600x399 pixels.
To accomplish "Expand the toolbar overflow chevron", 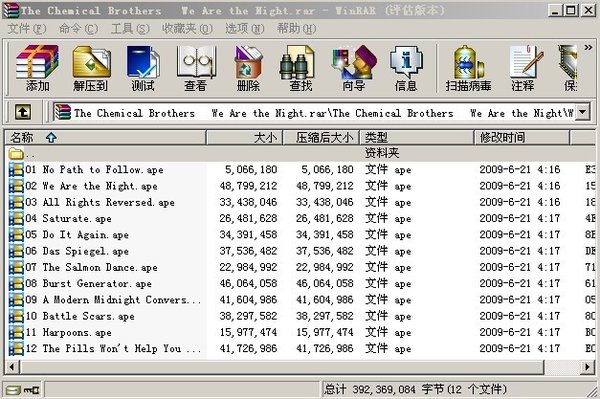I will coord(588,47).
